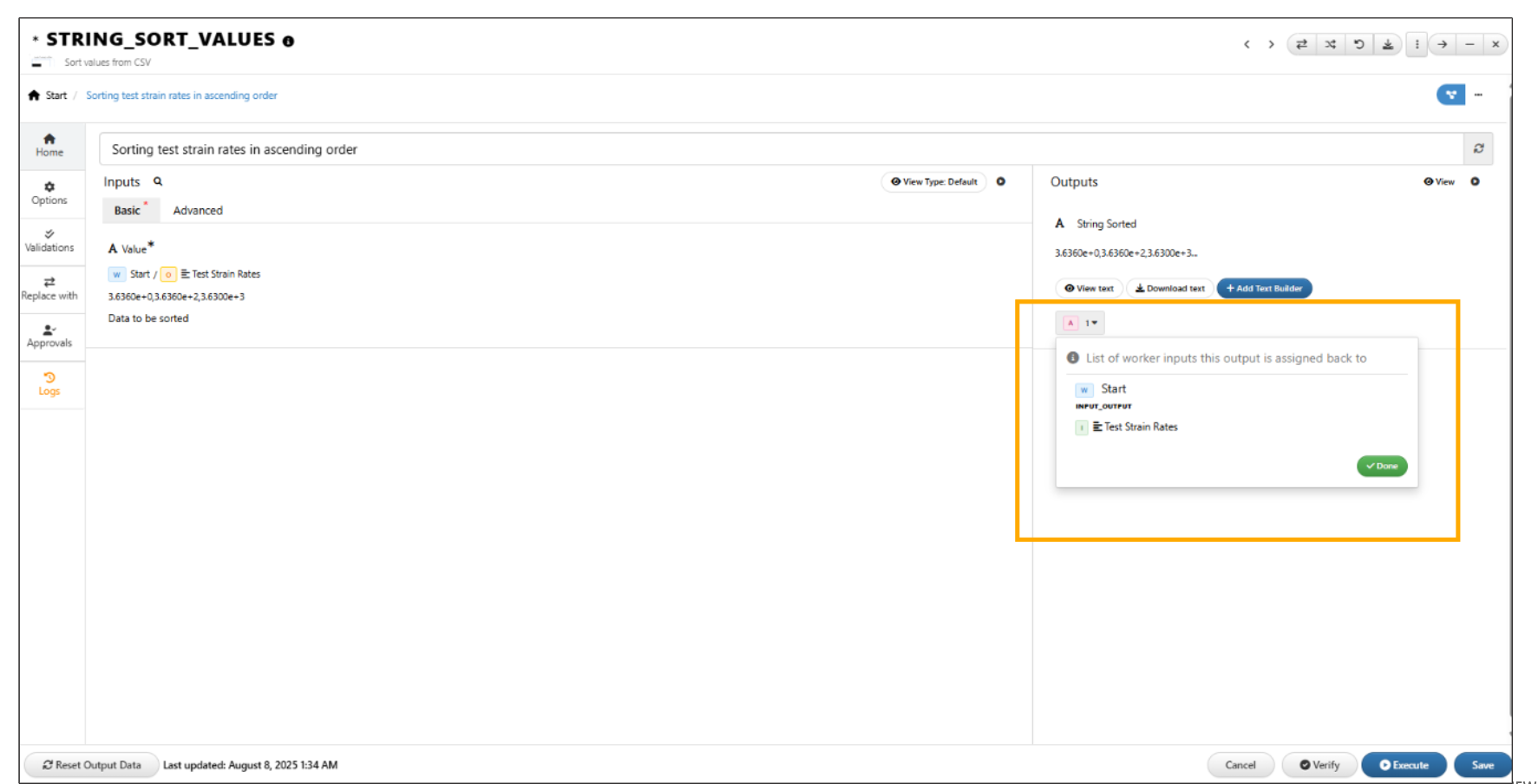
Task: Click the search icon next to Inputs
Action: (158, 181)
